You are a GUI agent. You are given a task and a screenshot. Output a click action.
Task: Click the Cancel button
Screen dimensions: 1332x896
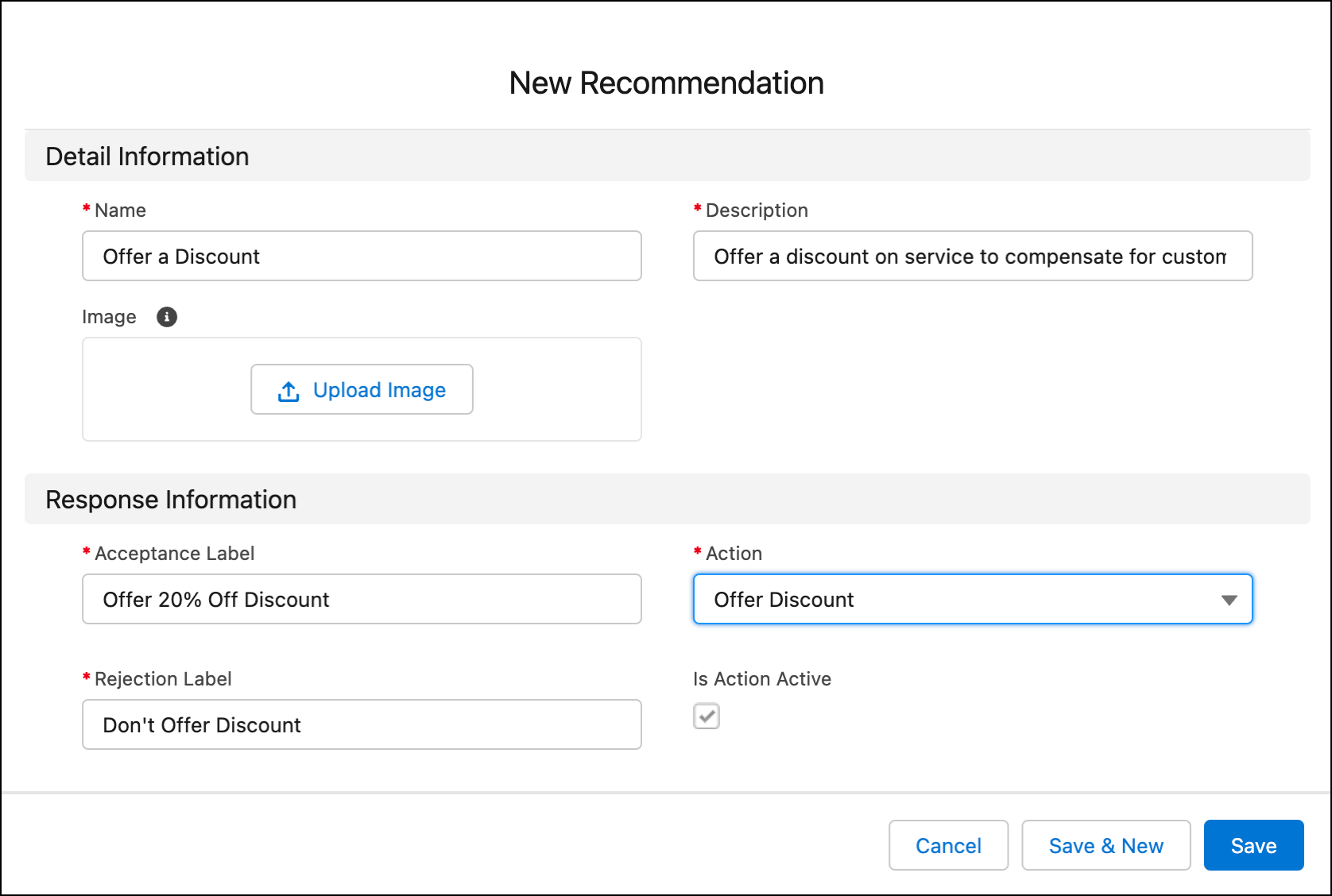click(948, 845)
